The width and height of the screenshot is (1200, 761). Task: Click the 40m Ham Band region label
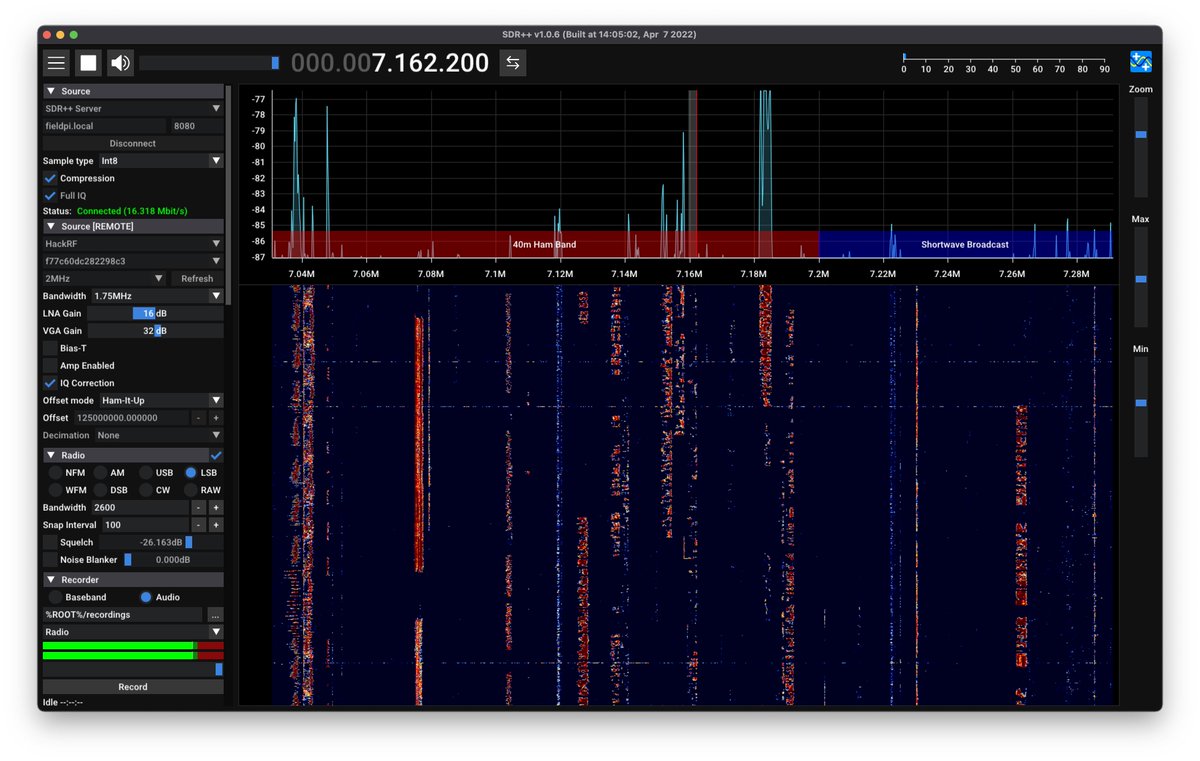pos(544,244)
